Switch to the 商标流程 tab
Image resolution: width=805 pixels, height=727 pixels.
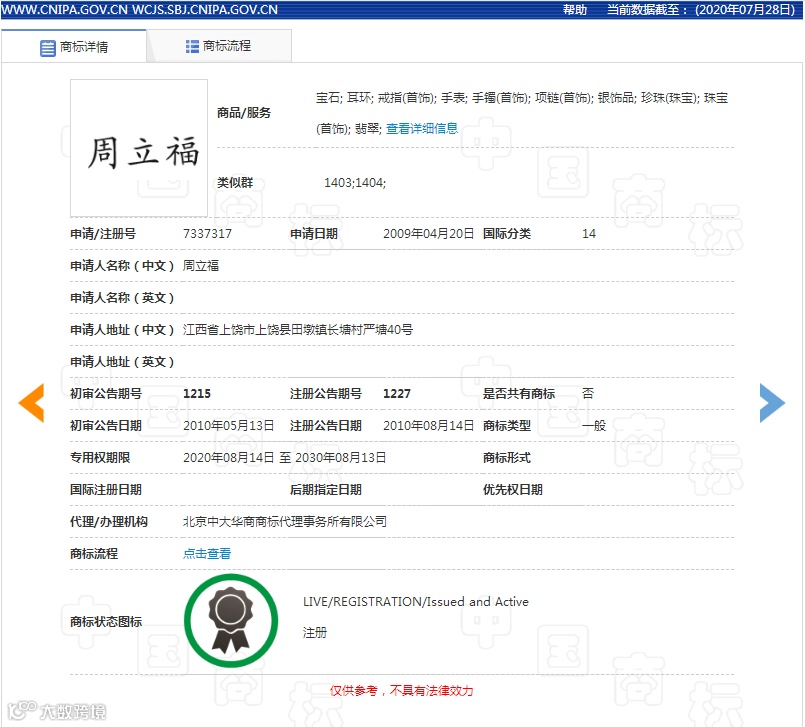click(x=219, y=46)
